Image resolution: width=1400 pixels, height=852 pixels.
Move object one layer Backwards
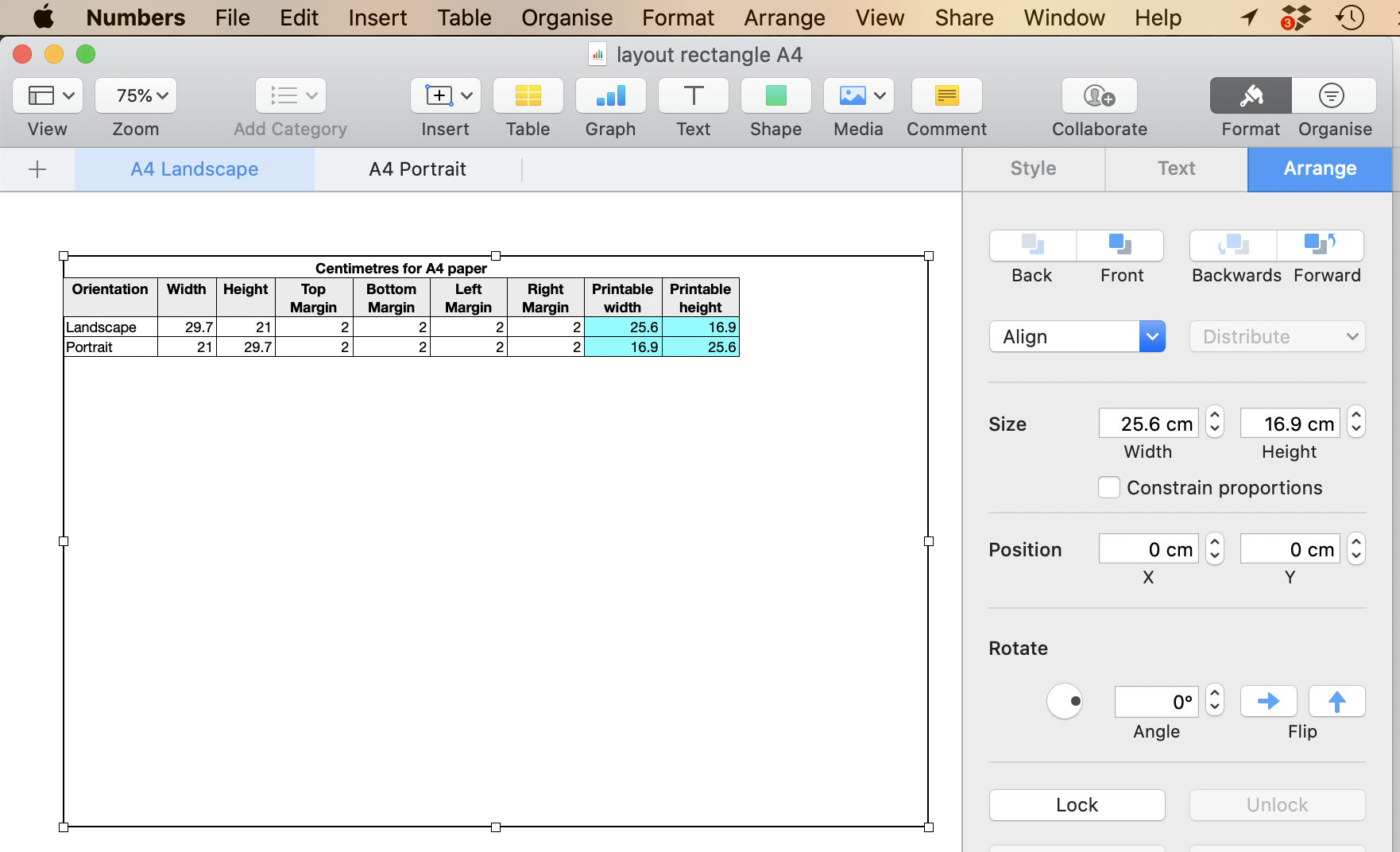(1233, 246)
